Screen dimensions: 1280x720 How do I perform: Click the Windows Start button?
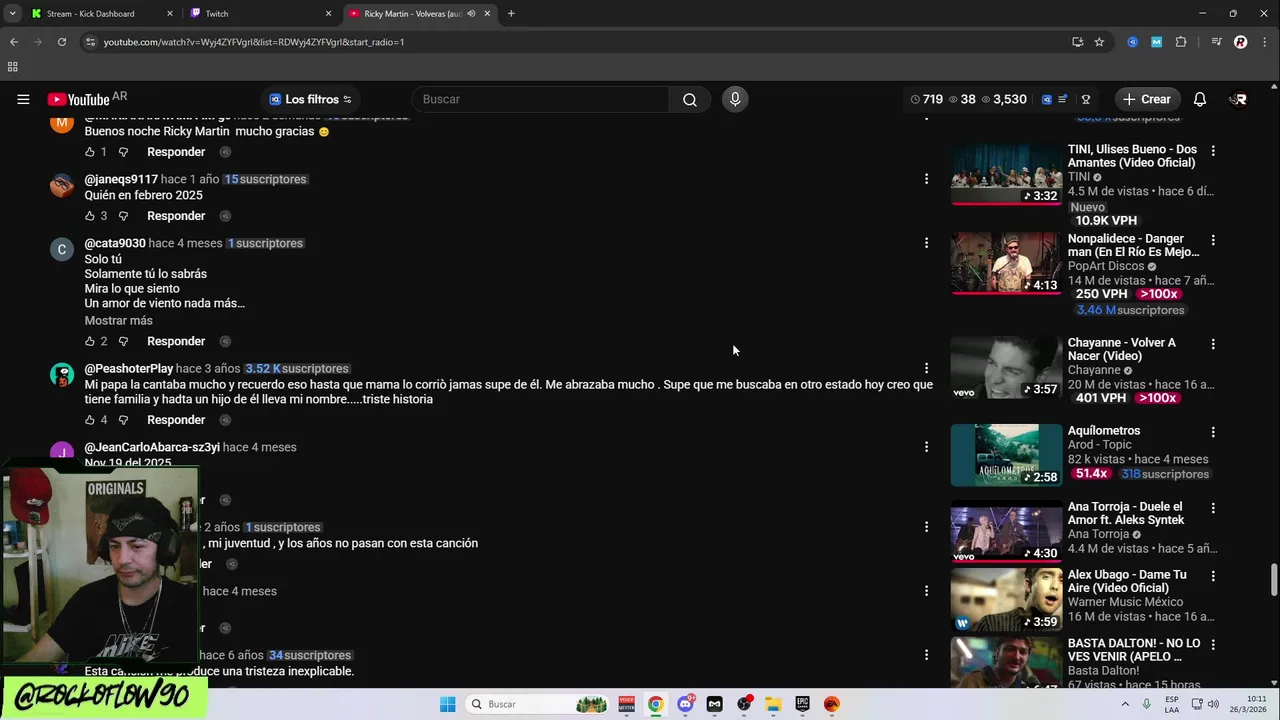tap(447, 704)
